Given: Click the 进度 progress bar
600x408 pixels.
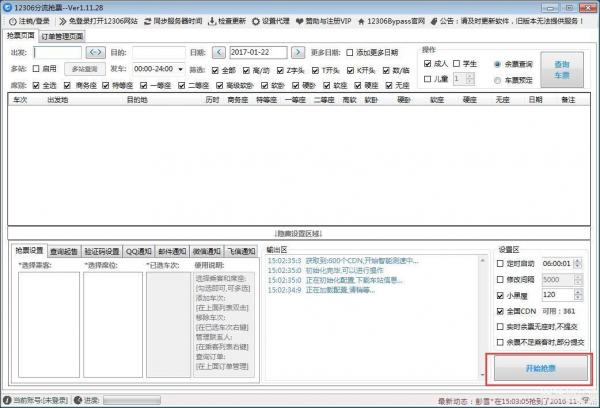Looking at the screenshot, I should click(x=132, y=400).
